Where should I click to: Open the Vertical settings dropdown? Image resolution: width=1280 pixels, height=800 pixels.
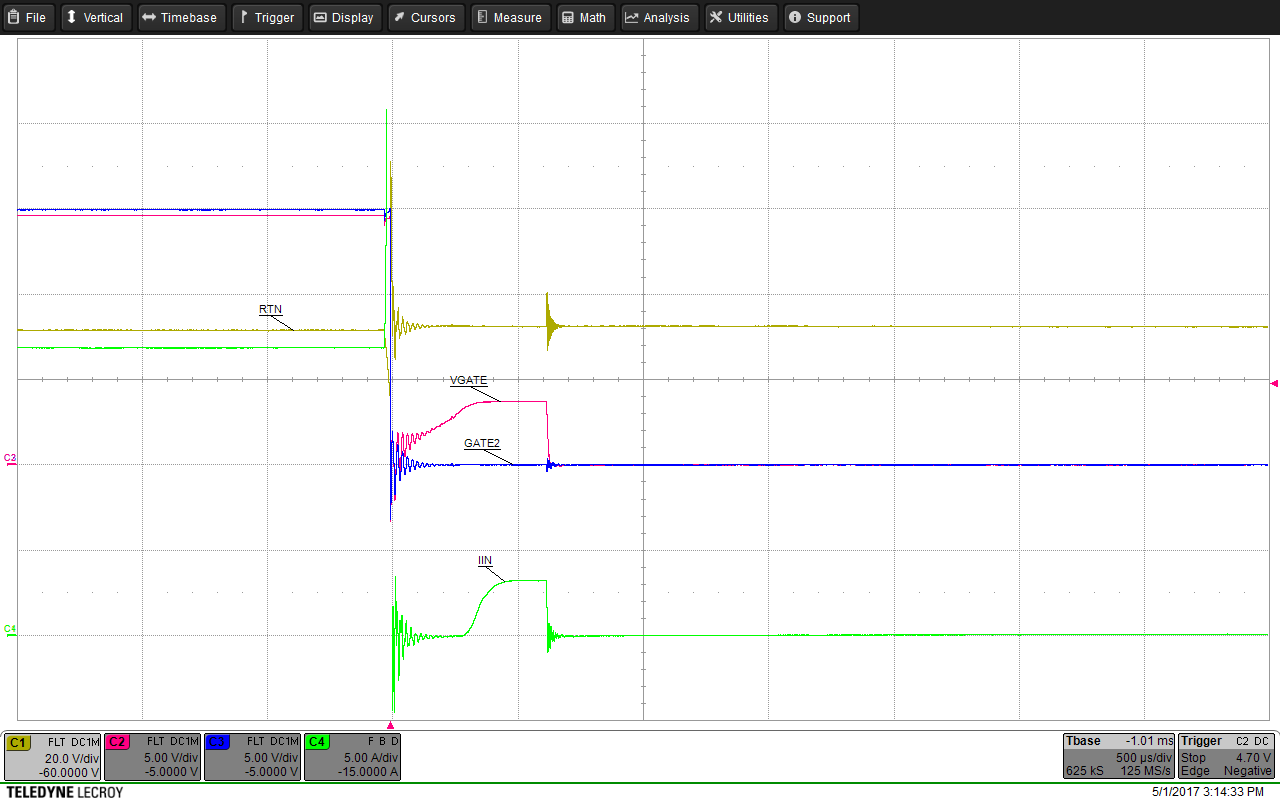95,17
